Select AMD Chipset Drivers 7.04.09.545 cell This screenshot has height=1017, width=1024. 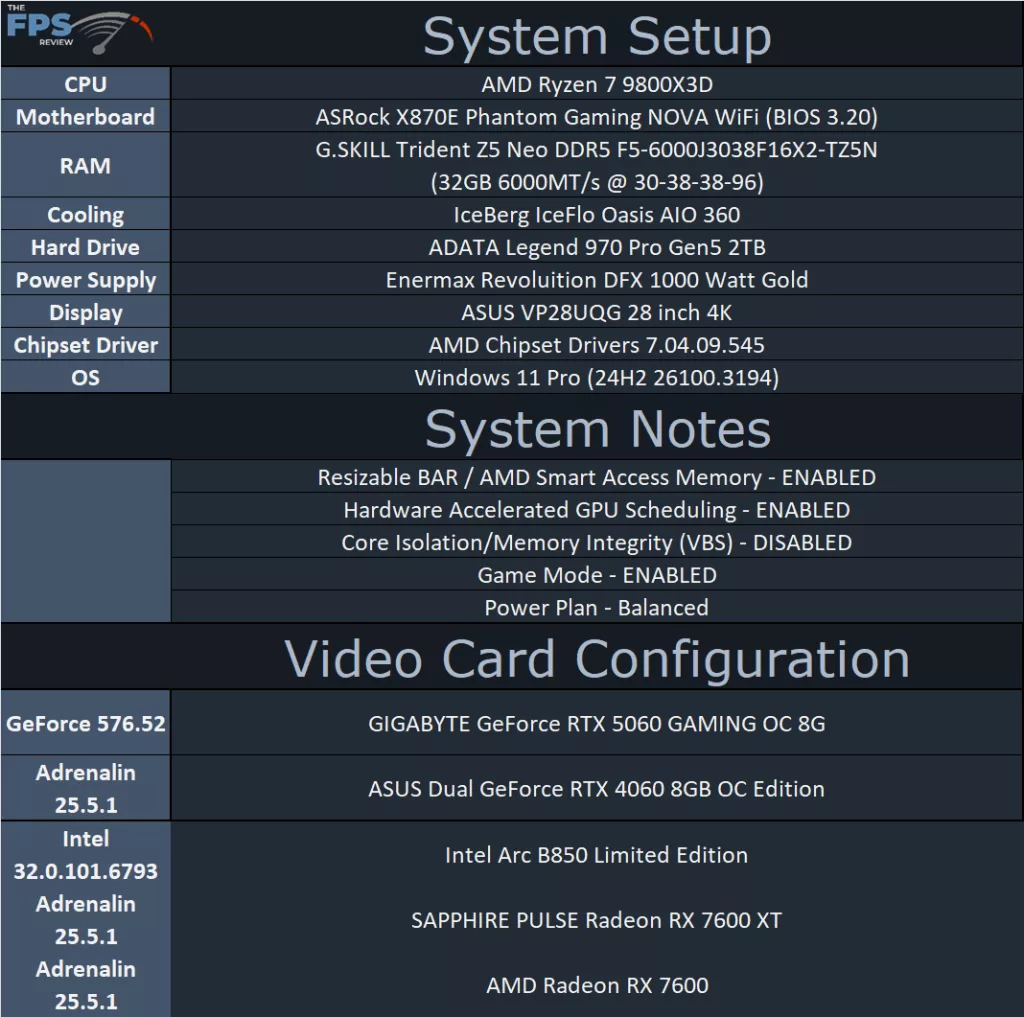597,346
